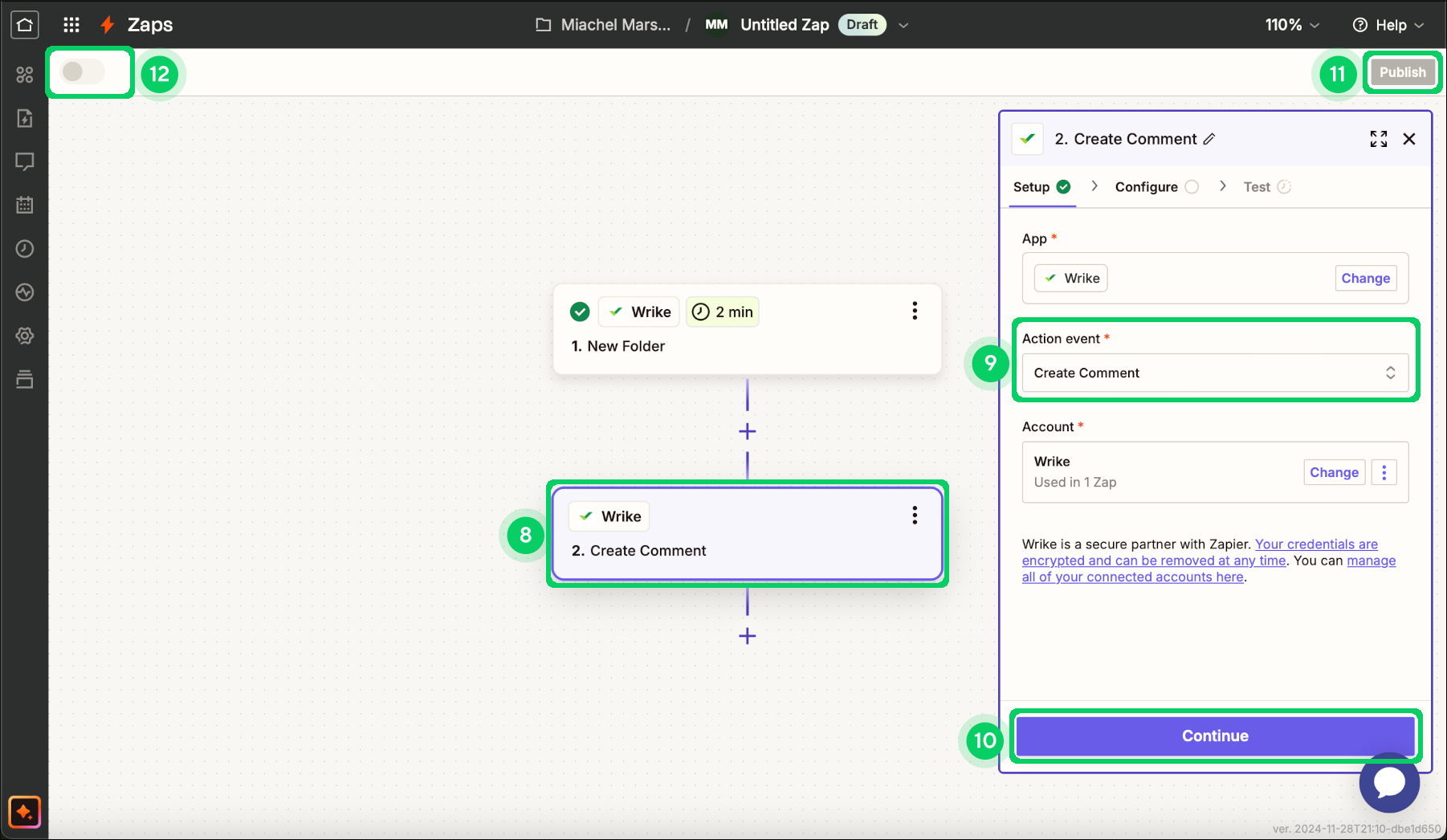Image resolution: width=1447 pixels, height=840 pixels.
Task: Open the New Folder step options menu
Action: (915, 311)
